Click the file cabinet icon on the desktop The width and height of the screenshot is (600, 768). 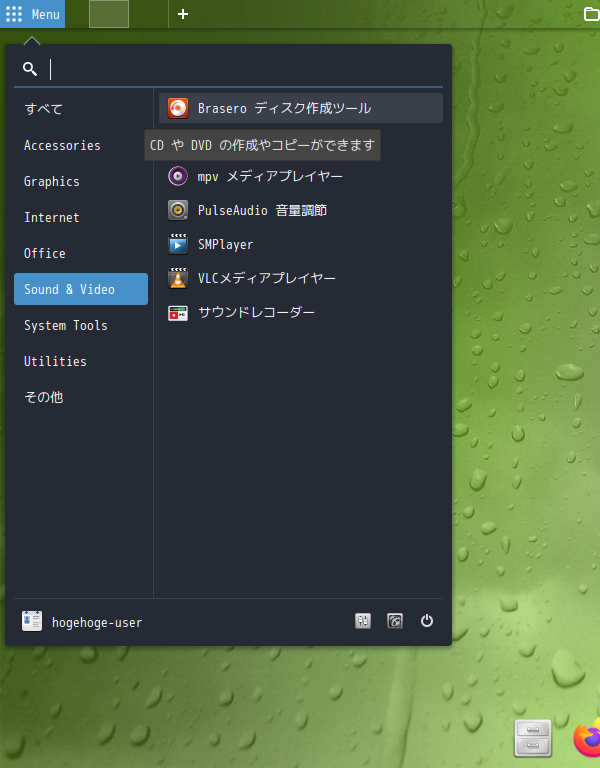tap(533, 738)
